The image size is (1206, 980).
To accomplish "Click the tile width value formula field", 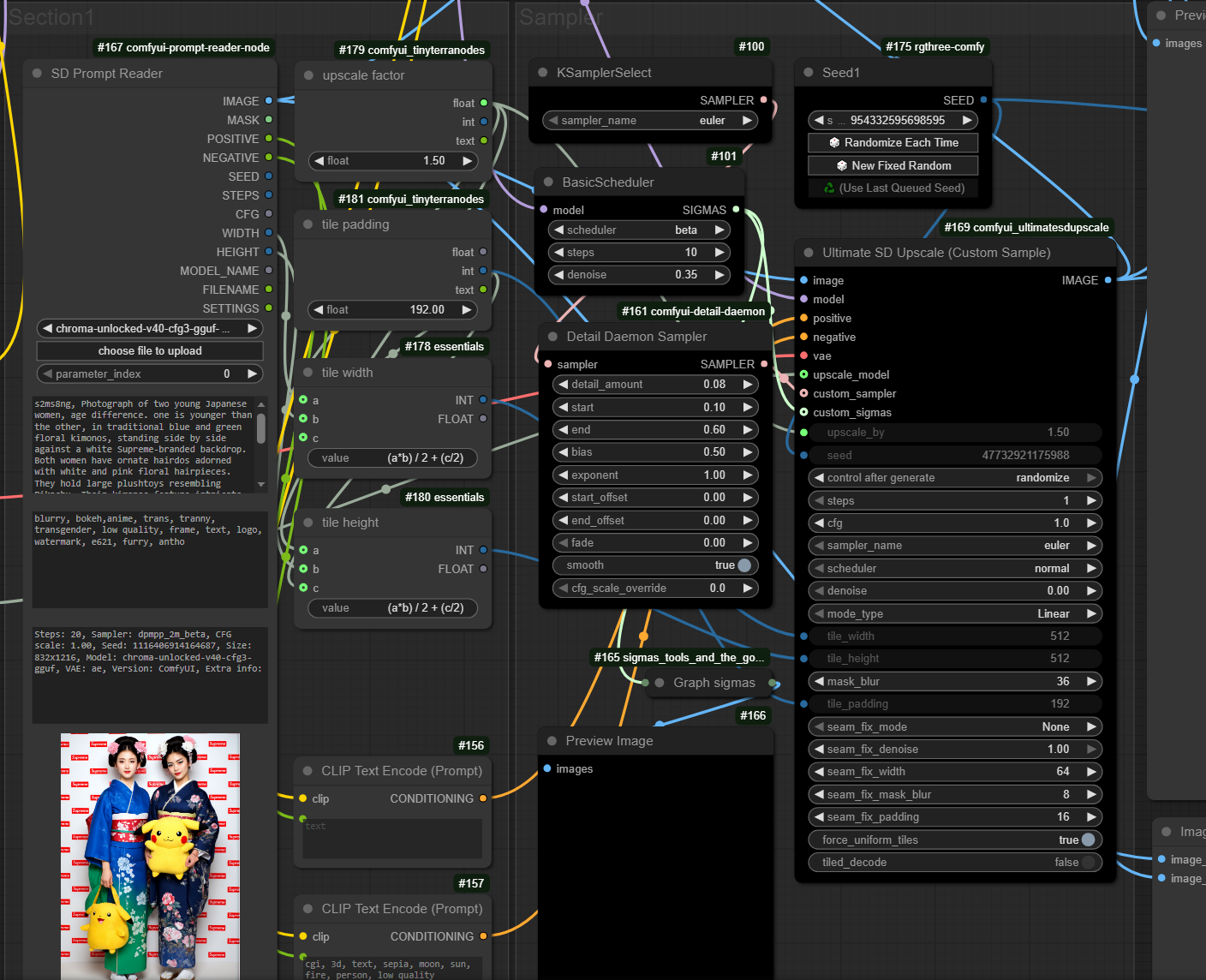I will 393,458.
